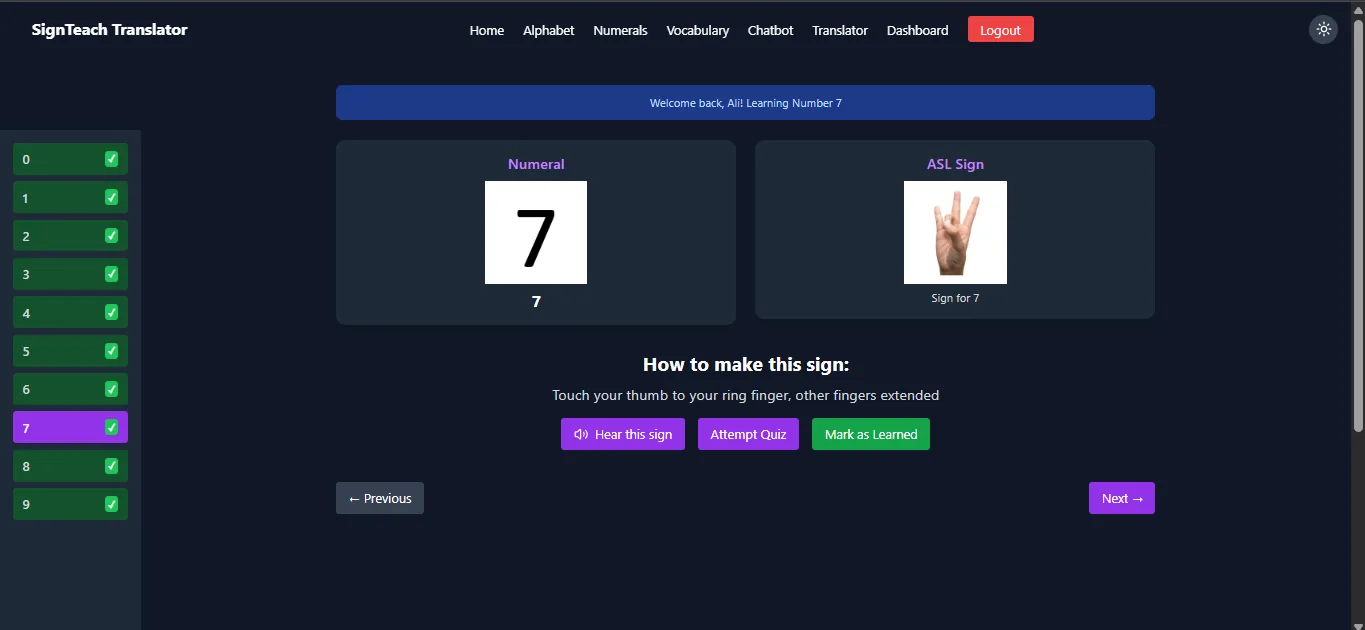1365x630 pixels.
Task: Click the 'Welcome back, Ali!' banner
Action: point(745,103)
